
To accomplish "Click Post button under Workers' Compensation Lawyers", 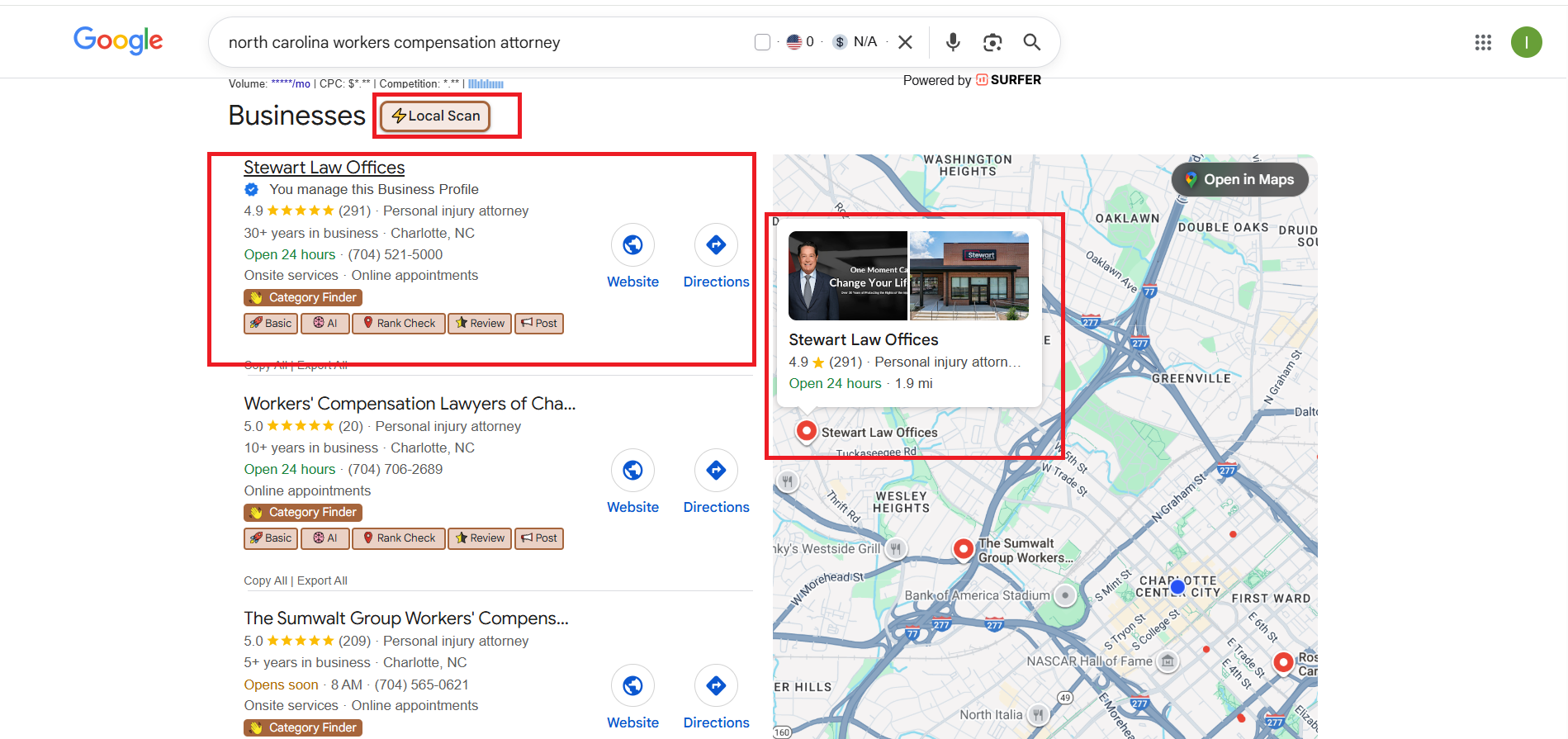I will click(539, 538).
